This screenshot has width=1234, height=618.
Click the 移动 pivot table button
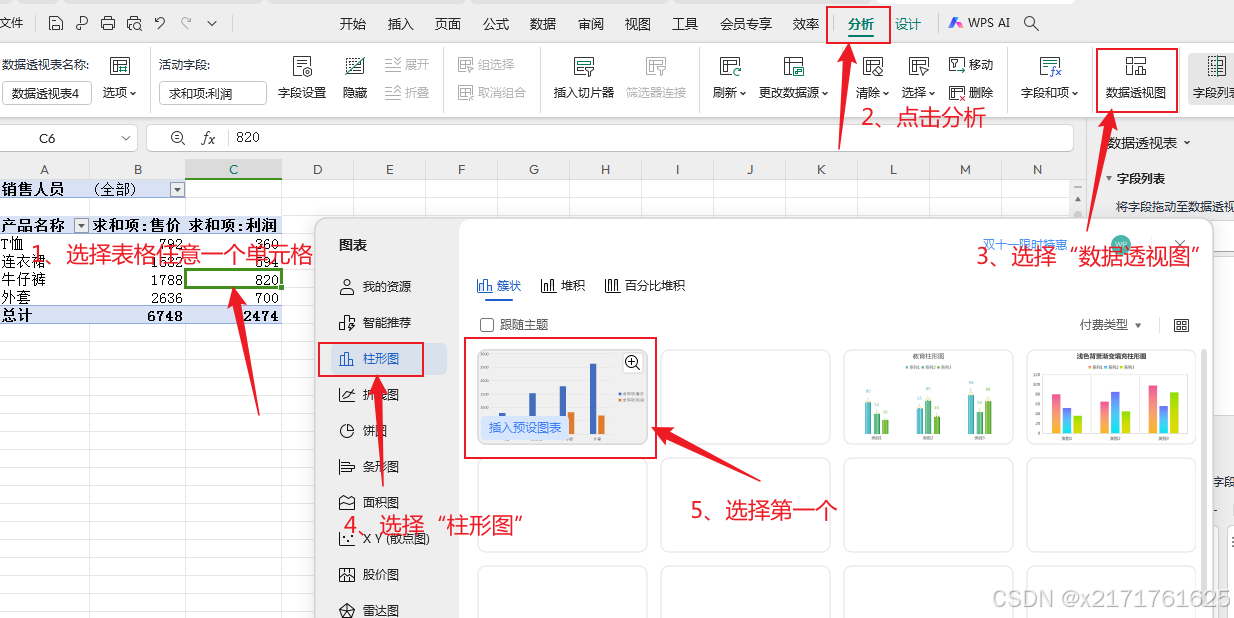pyautogui.click(x=971, y=65)
